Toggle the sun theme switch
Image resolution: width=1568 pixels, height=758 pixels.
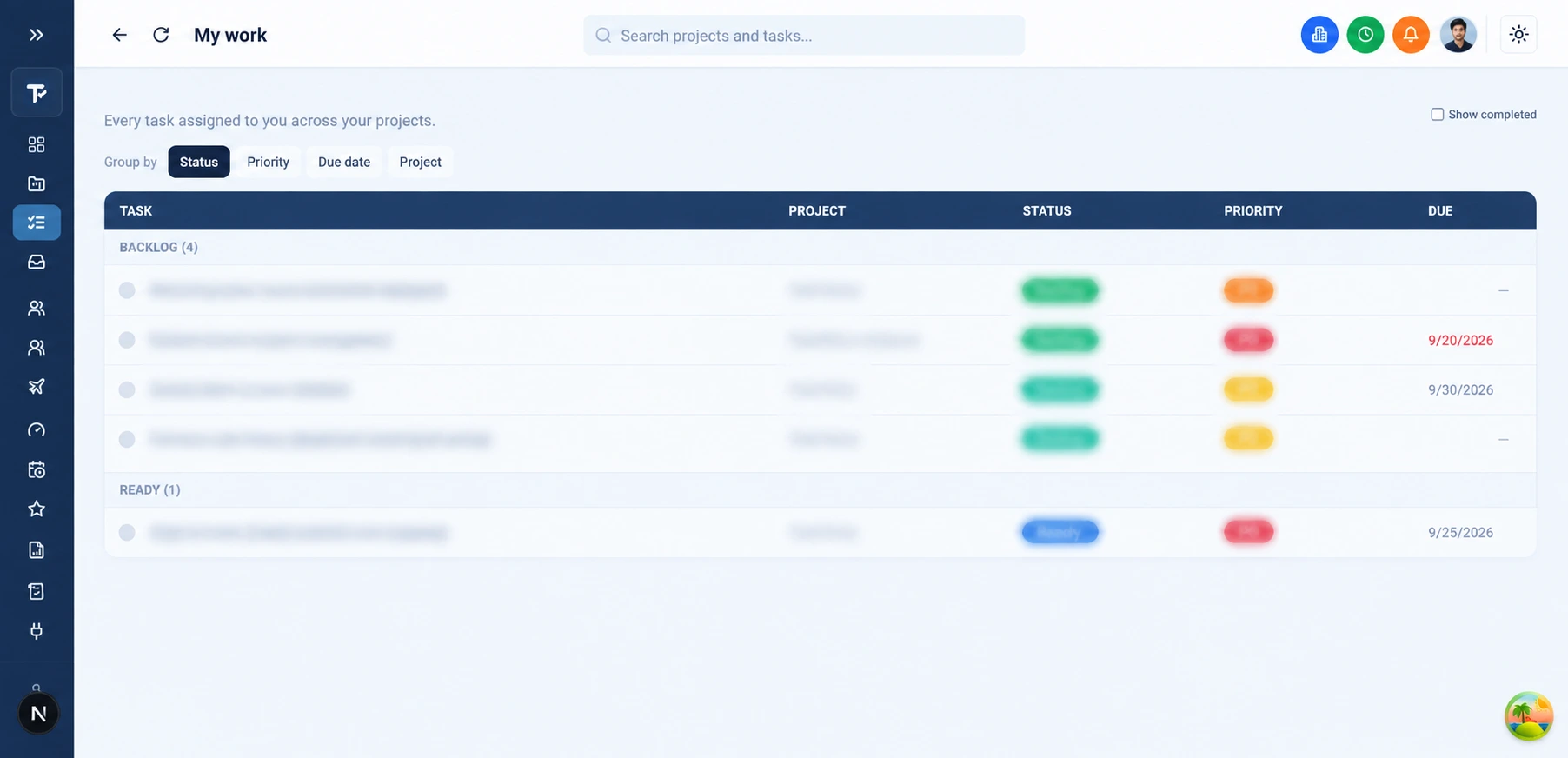(1518, 35)
